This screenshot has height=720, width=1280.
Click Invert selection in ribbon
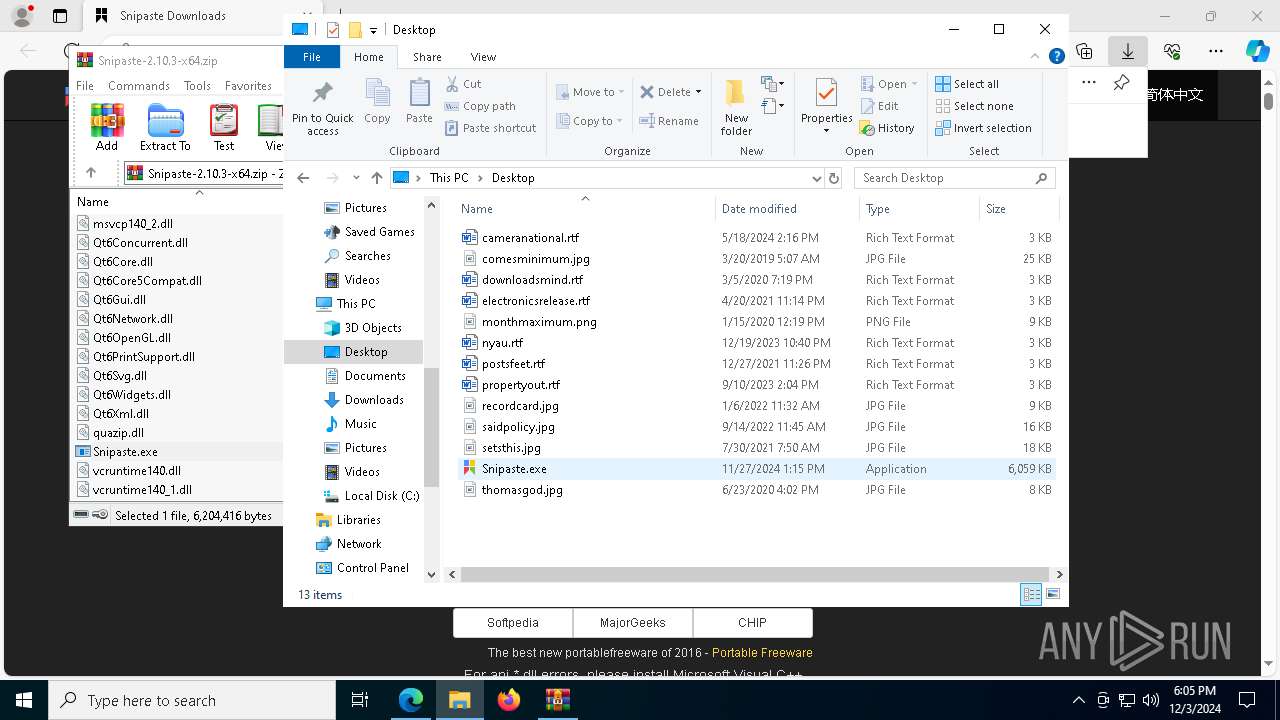coord(983,128)
